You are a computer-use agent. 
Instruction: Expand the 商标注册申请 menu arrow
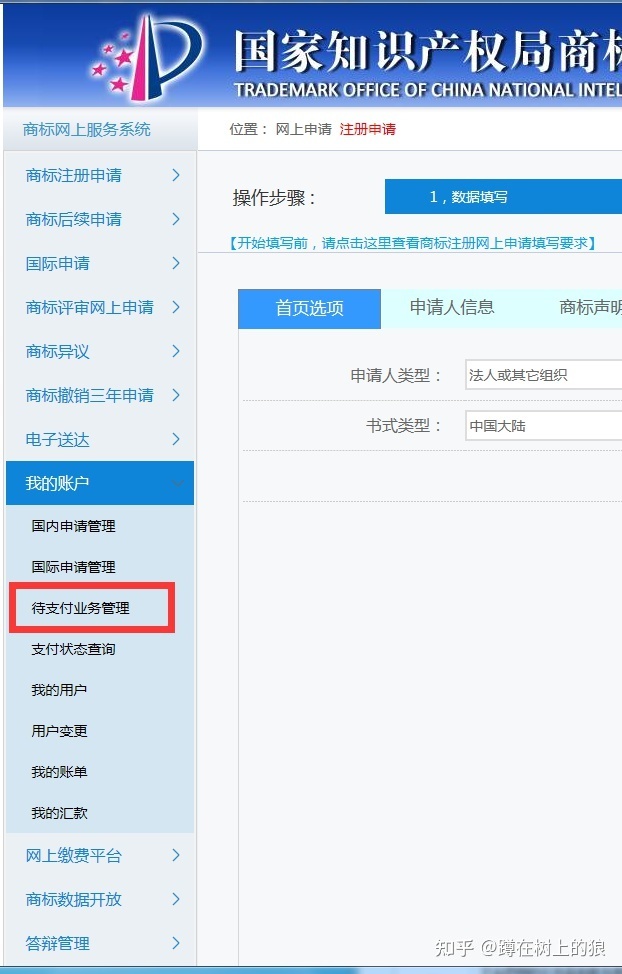tap(176, 175)
